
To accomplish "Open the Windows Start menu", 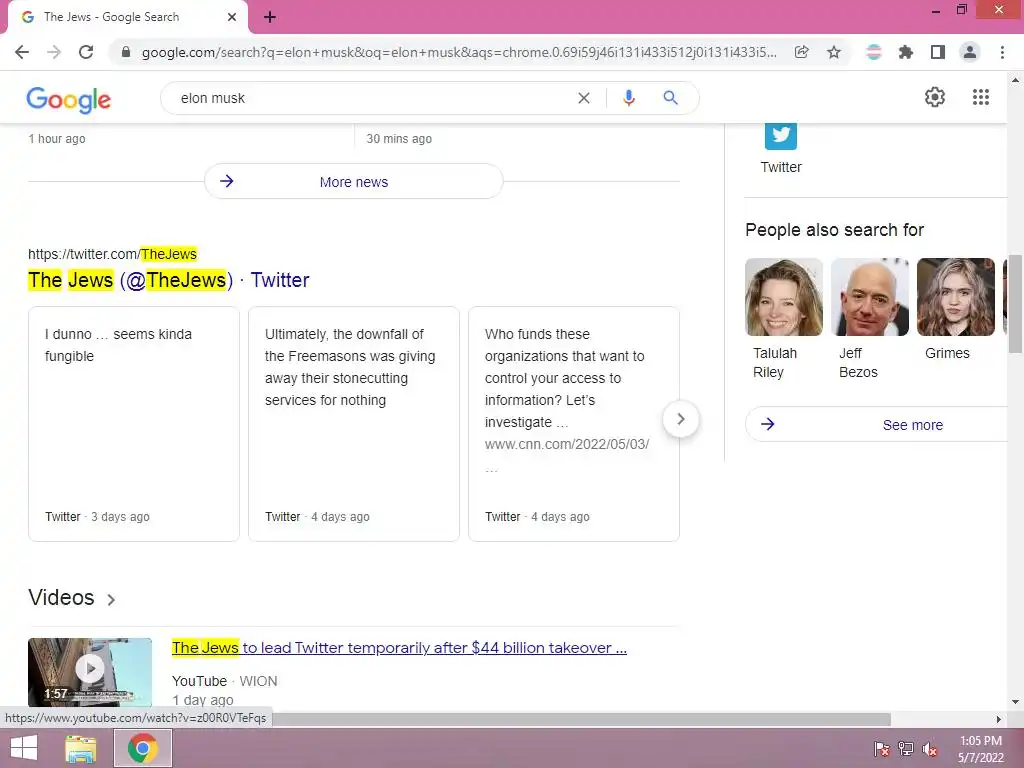I will (x=24, y=748).
